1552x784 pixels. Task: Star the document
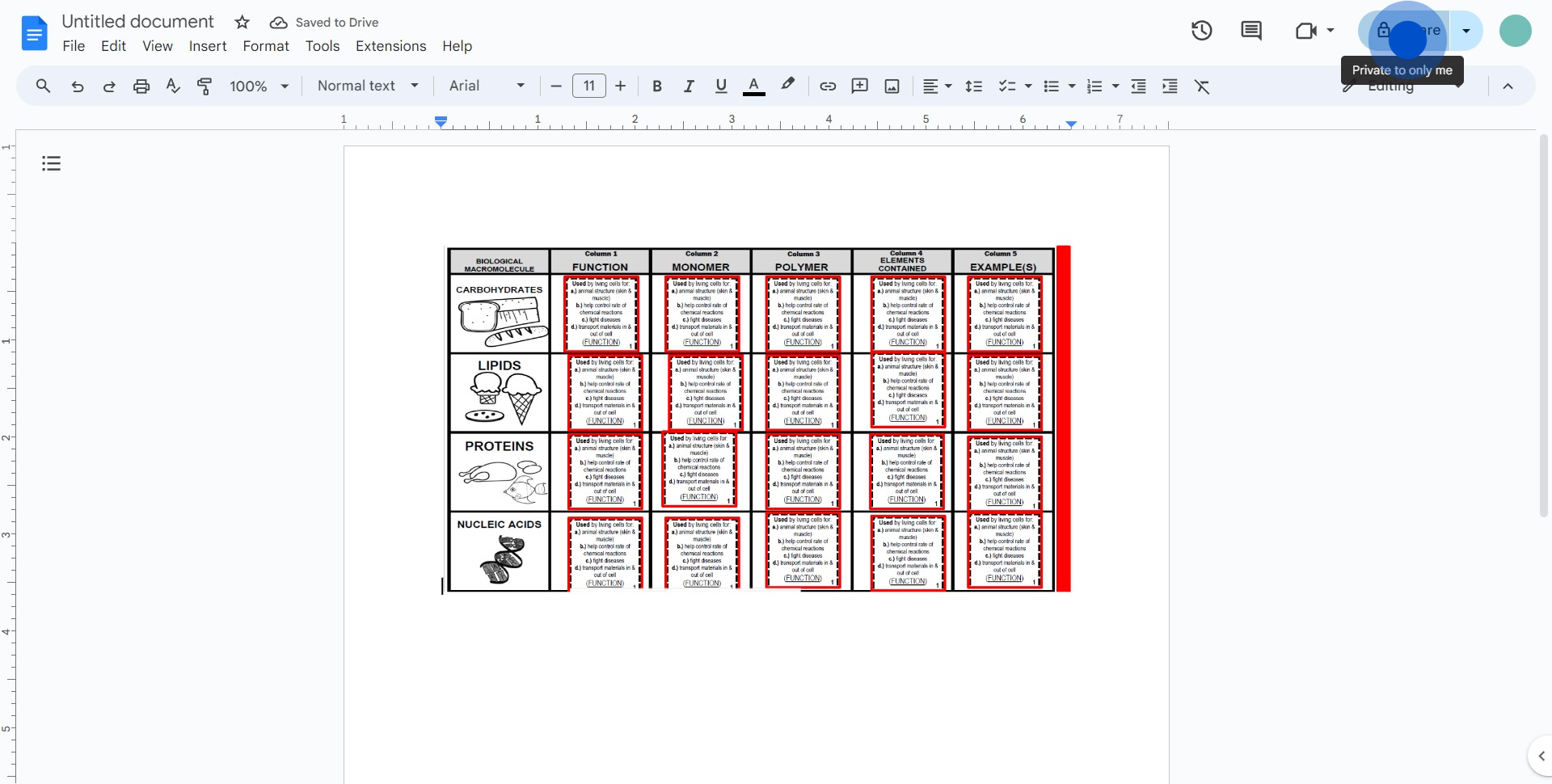242,23
